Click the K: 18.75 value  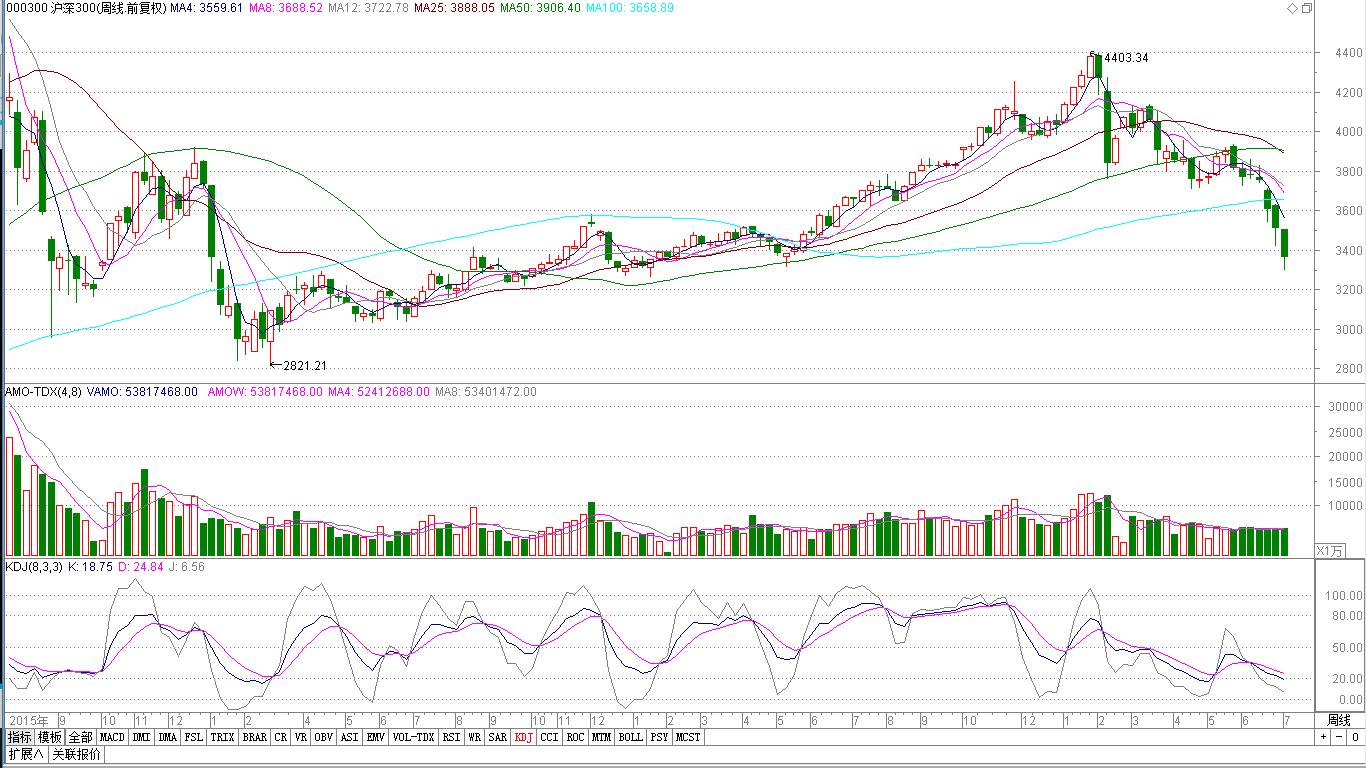(x=92, y=567)
